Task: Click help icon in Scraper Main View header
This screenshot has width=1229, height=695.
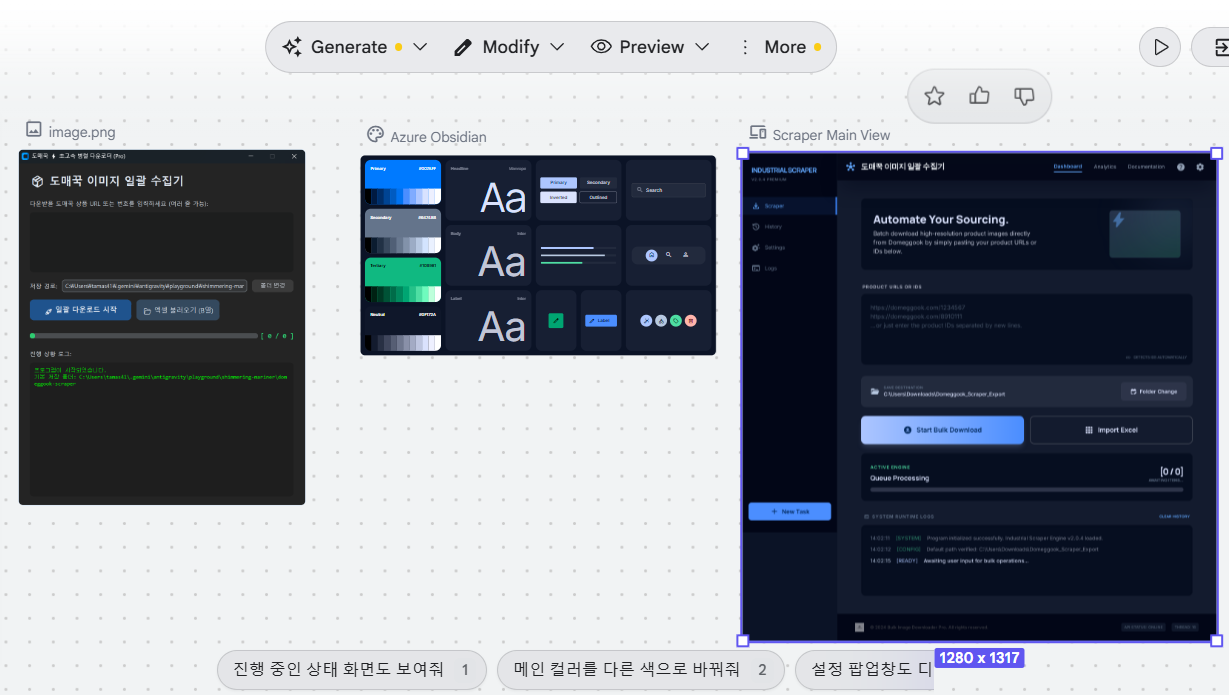Action: tap(1181, 167)
